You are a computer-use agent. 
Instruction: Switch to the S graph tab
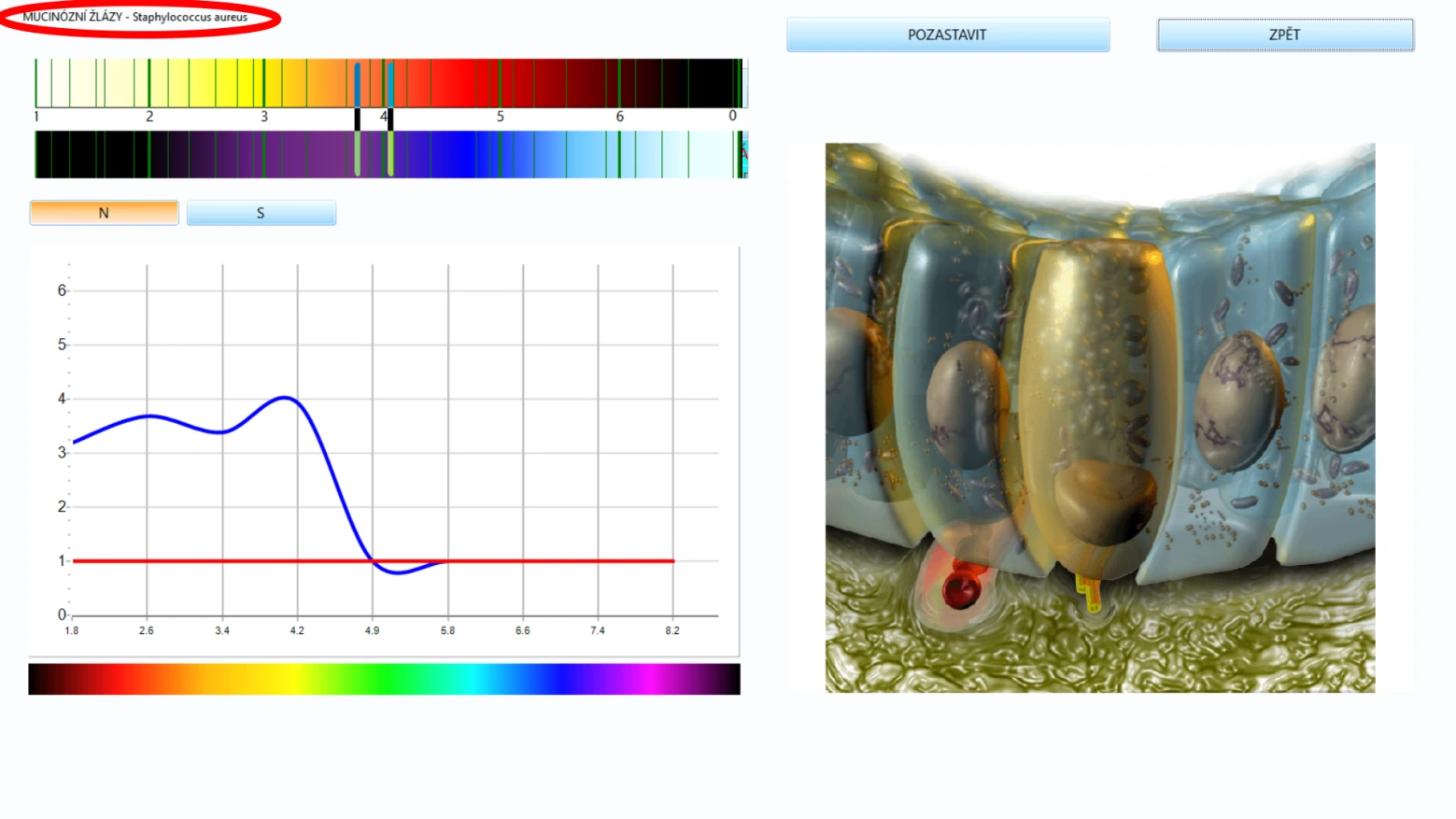(261, 213)
